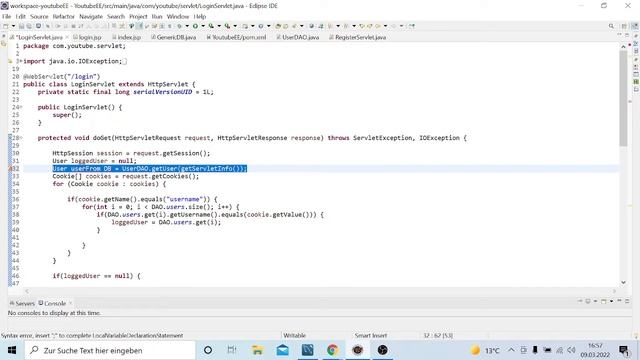Image resolution: width=640 pixels, height=360 pixels.
Task: Click the New file toolbar icon
Action: [6, 26]
